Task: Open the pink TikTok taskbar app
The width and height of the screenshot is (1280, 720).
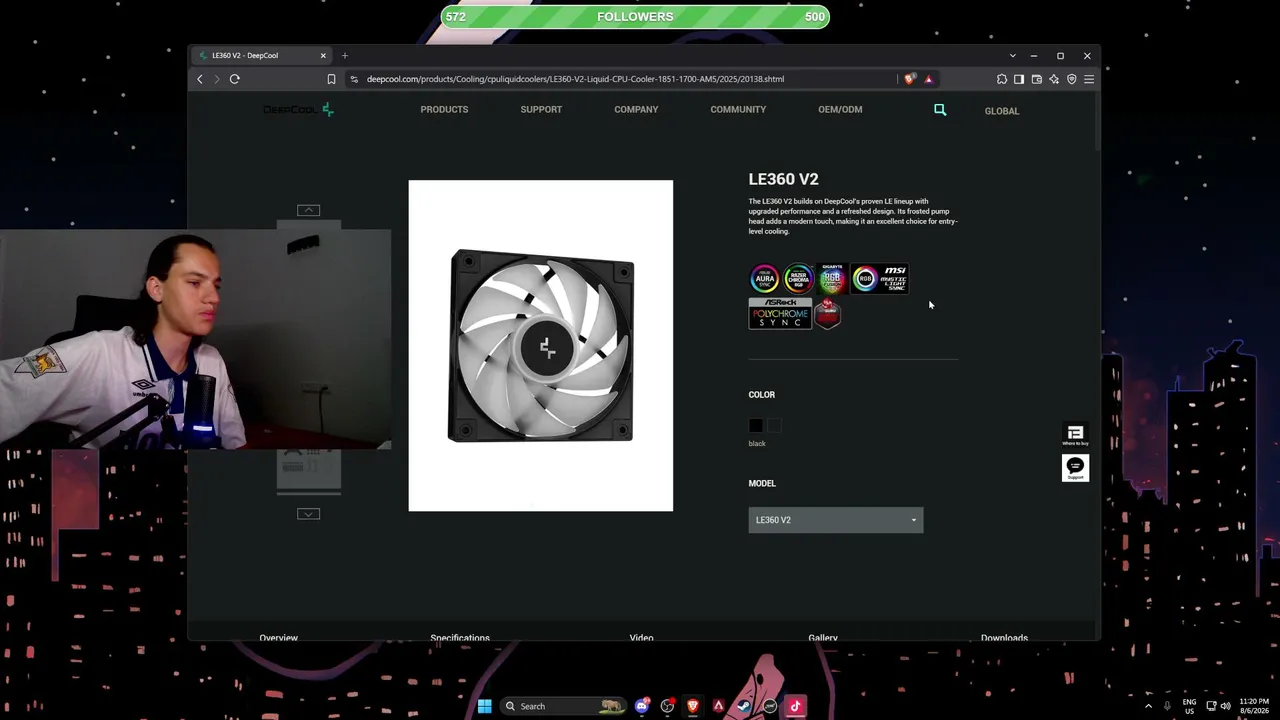Action: tap(795, 706)
